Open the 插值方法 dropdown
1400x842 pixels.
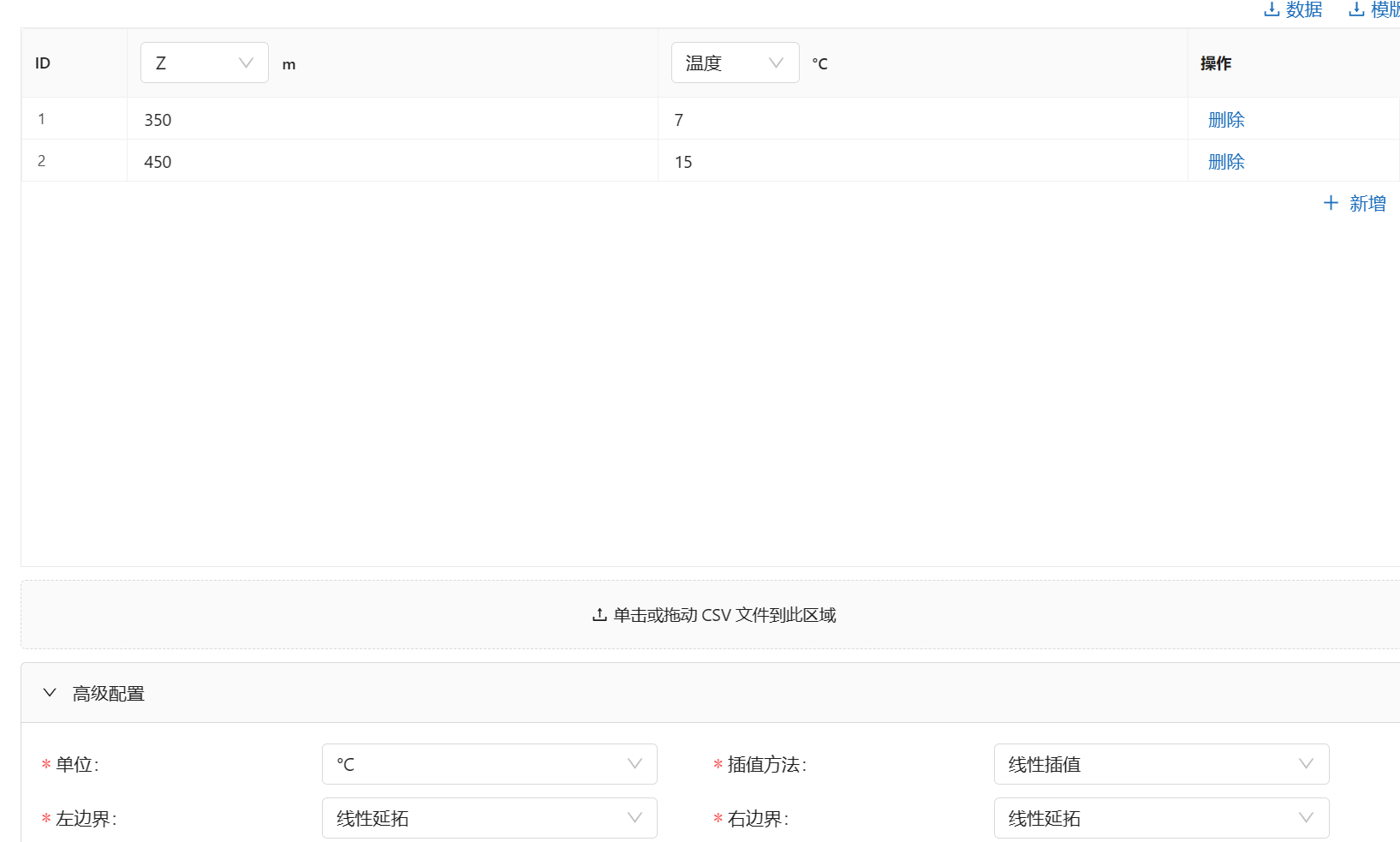1162,764
